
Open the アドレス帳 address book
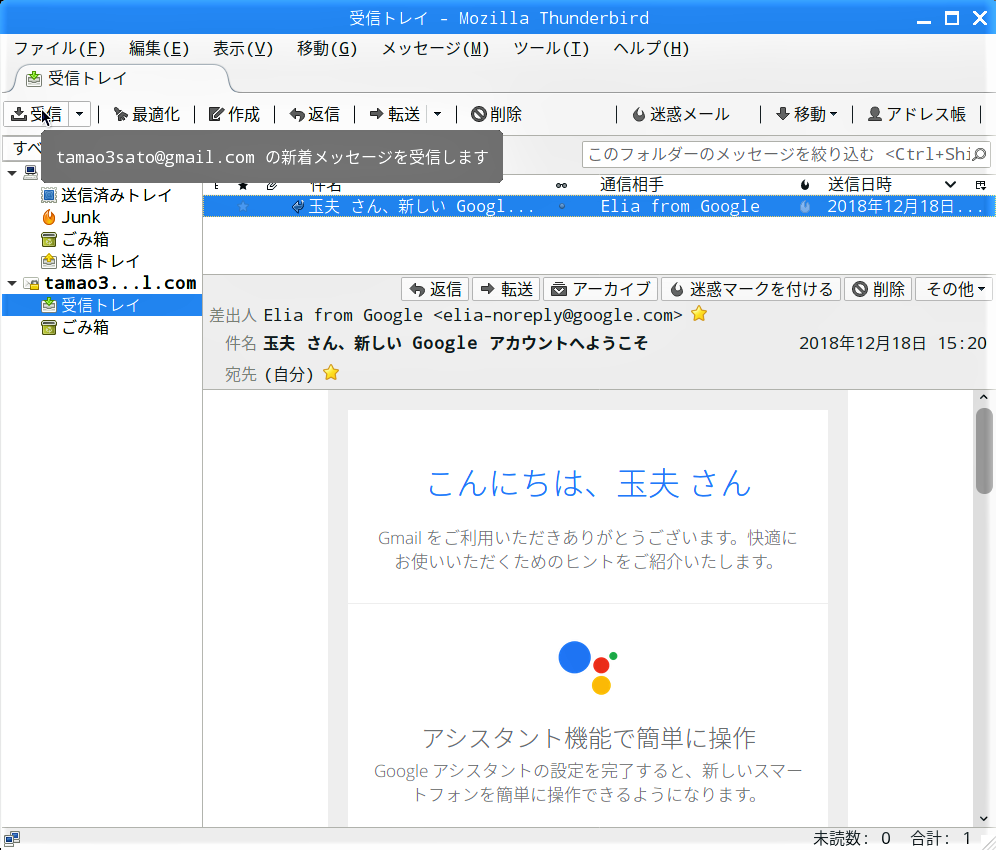pyautogui.click(x=917, y=114)
